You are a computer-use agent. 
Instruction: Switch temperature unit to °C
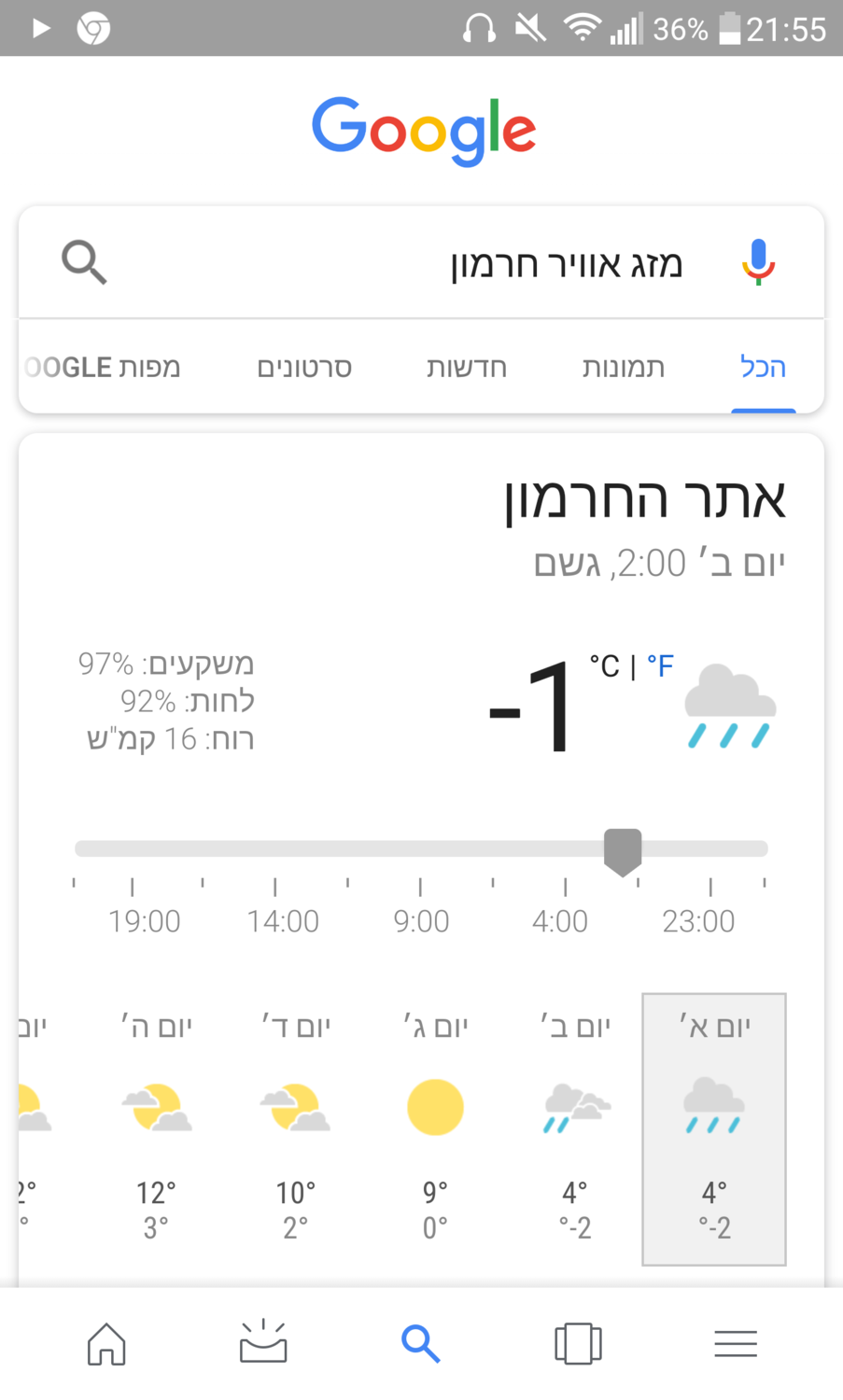click(x=605, y=666)
